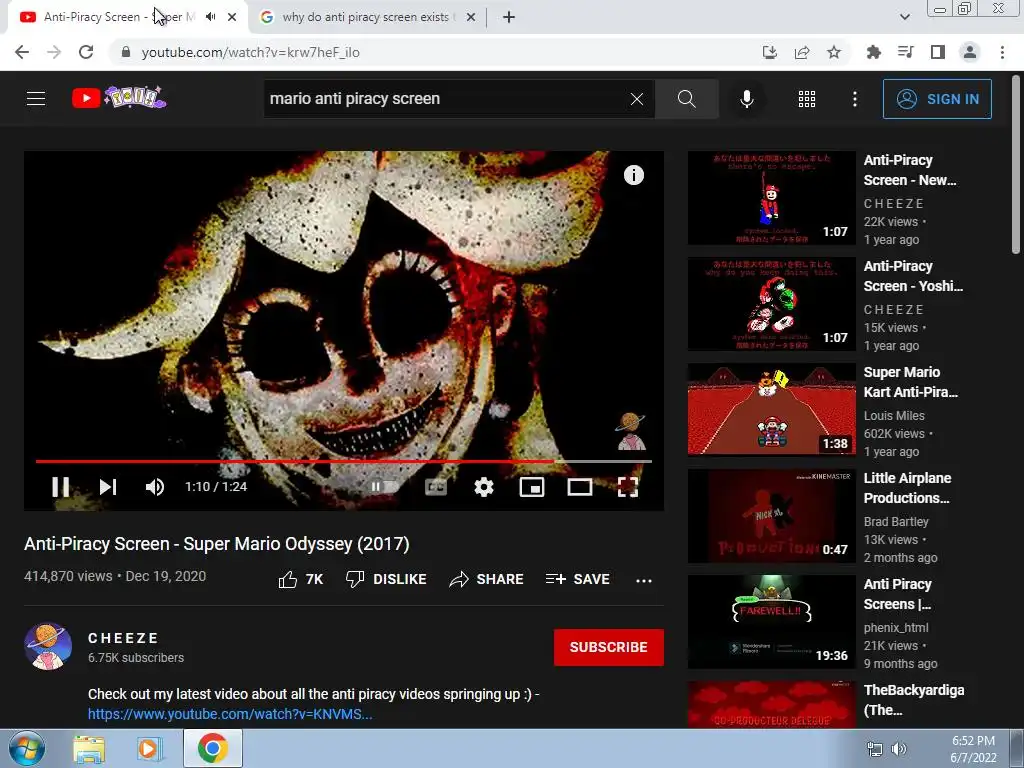Go forward in browser history
1024x768 pixels.
tap(54, 52)
